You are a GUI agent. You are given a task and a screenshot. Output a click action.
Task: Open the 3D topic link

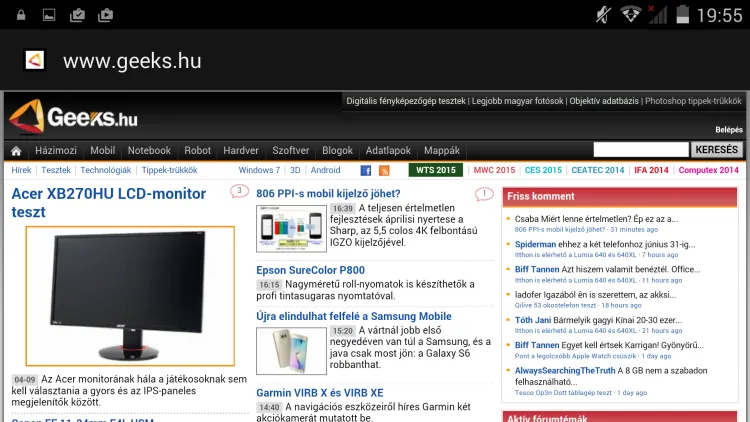[x=295, y=170]
